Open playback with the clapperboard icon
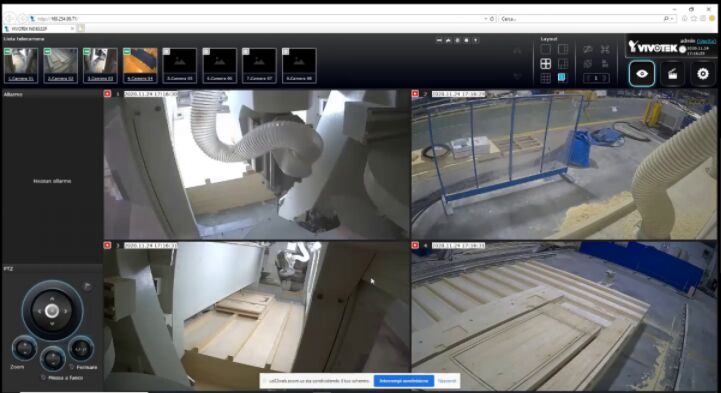This screenshot has width=721, height=393. (x=672, y=74)
